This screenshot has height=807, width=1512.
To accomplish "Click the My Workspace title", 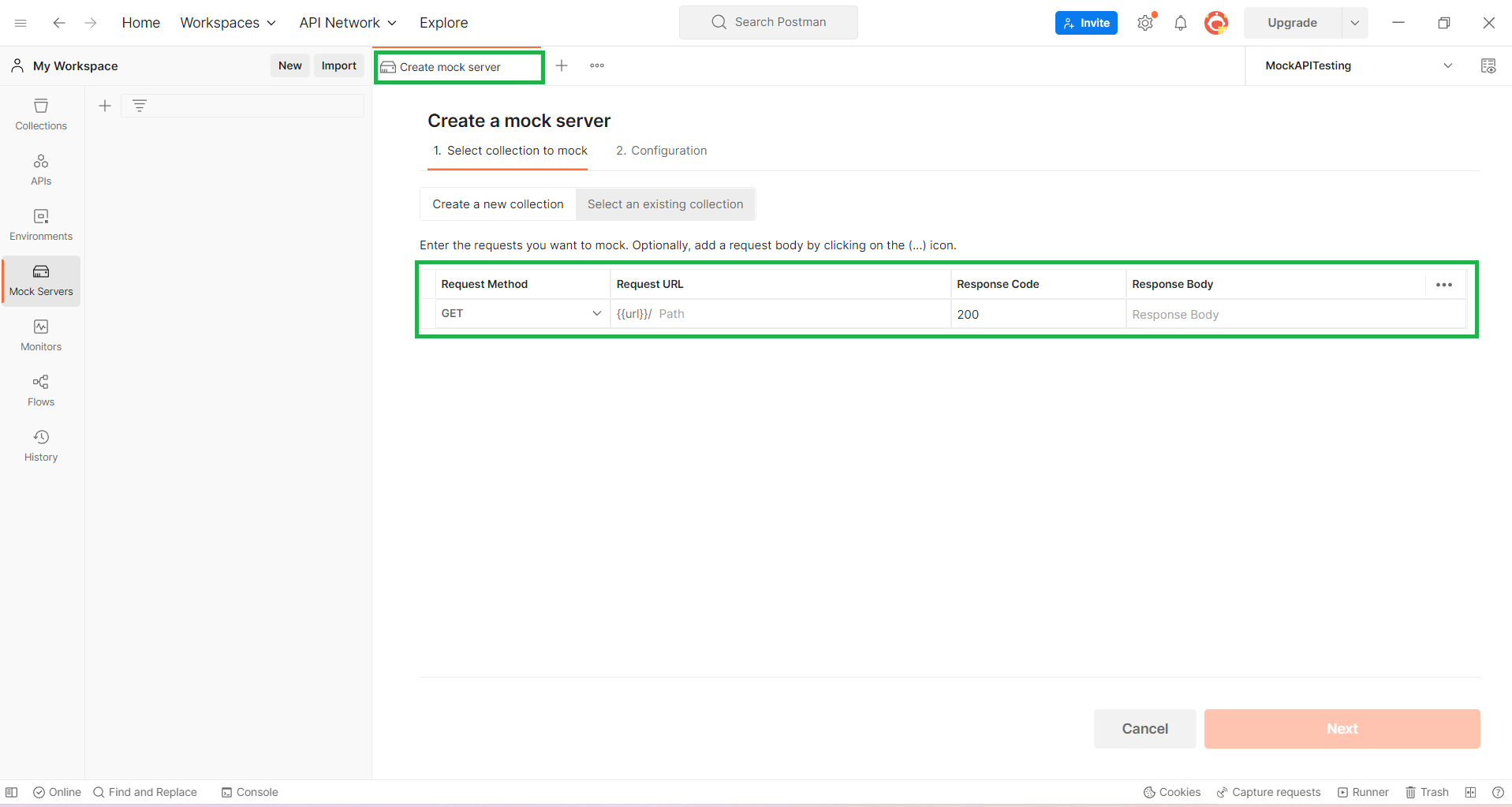I will [76, 66].
